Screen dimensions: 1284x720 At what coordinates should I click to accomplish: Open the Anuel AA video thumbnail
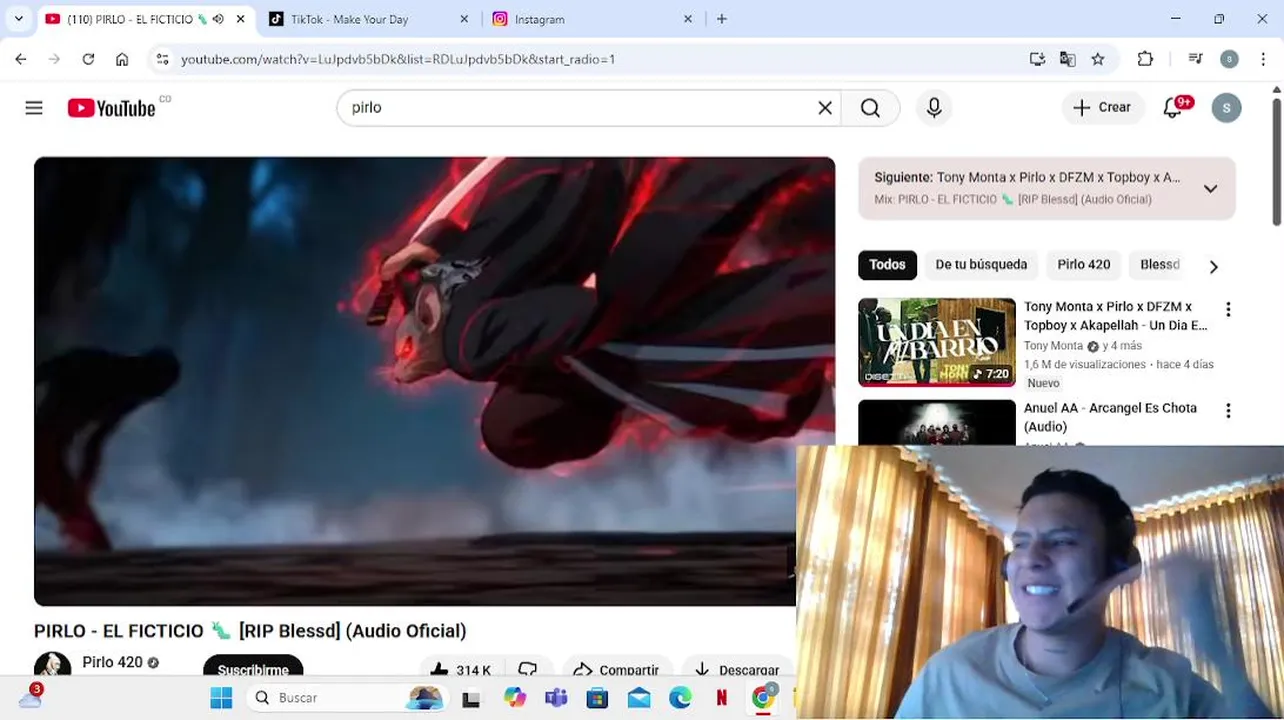tap(937, 422)
